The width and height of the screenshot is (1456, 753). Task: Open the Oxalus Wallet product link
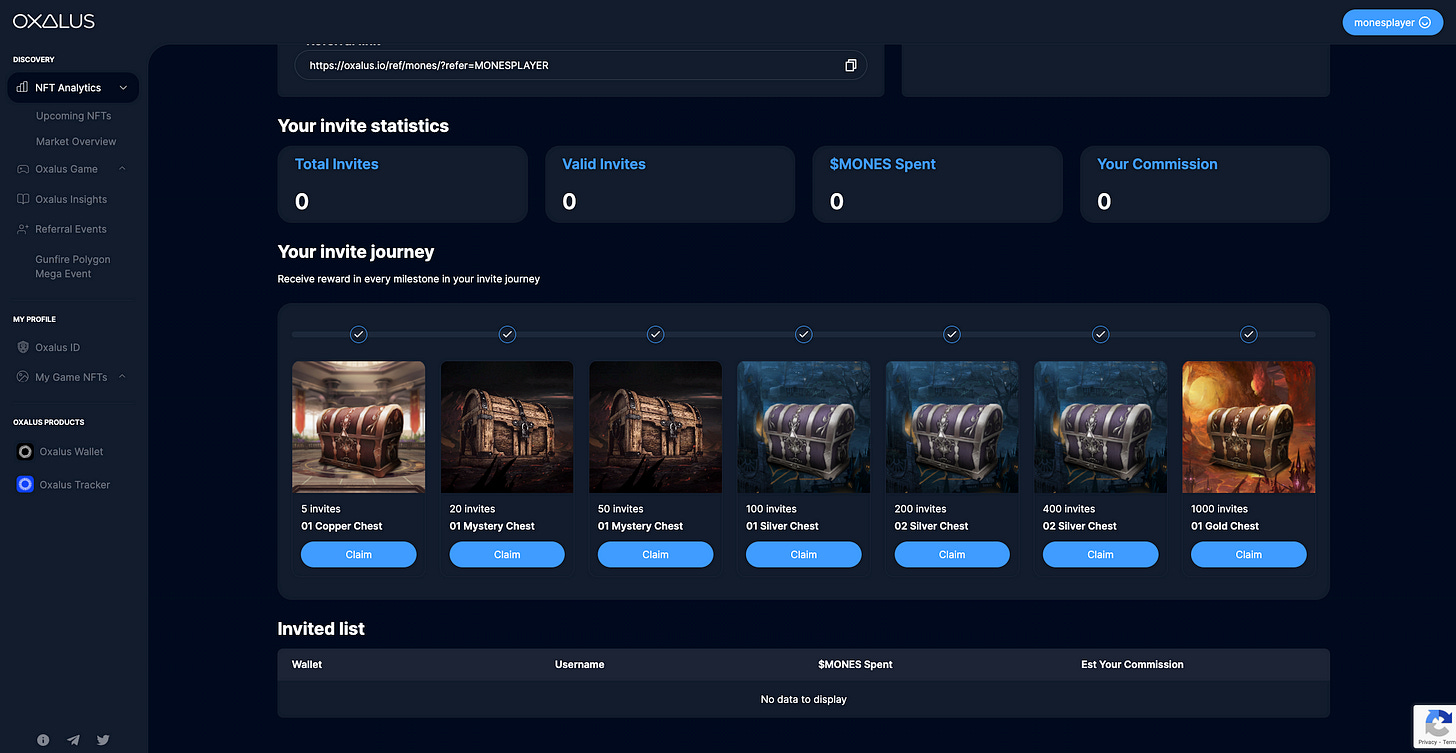click(71, 452)
